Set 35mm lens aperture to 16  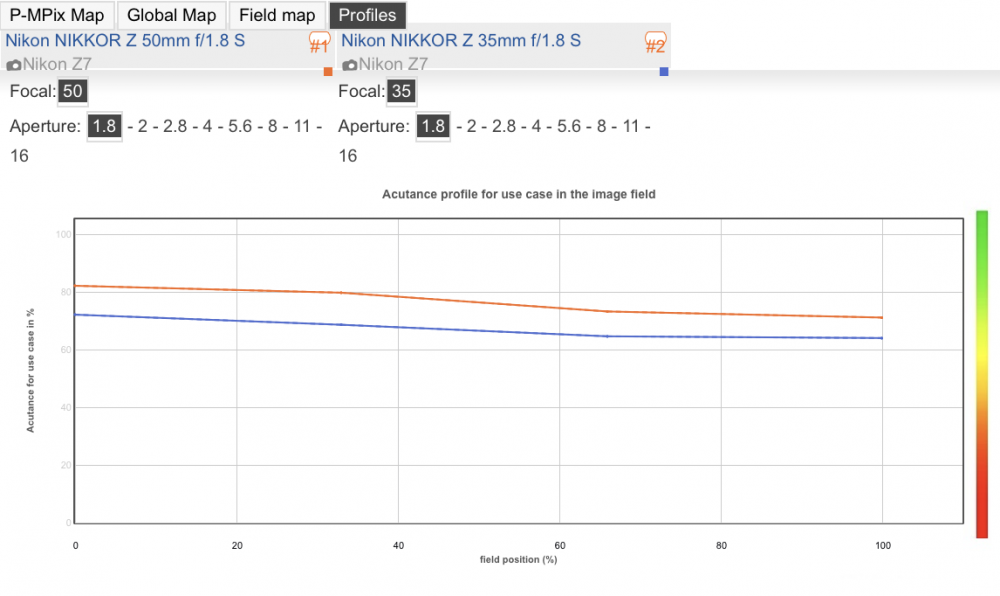point(348,156)
